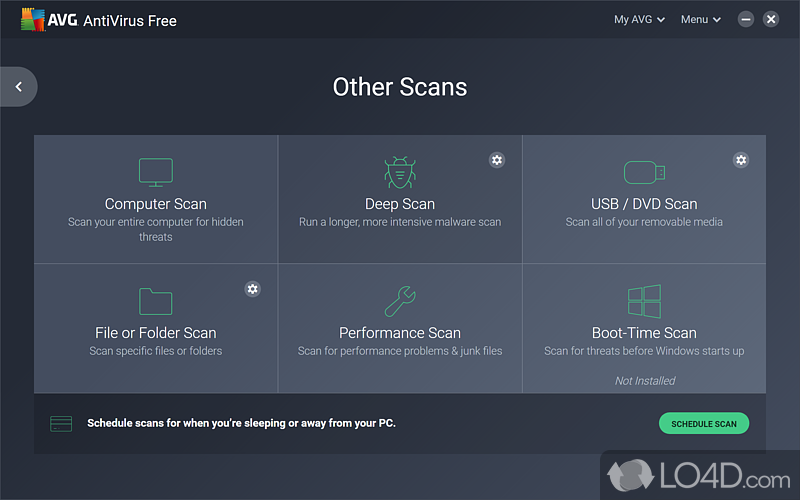Select the Deep Scan bug icon
This screenshot has height=500, width=800.
(x=400, y=172)
